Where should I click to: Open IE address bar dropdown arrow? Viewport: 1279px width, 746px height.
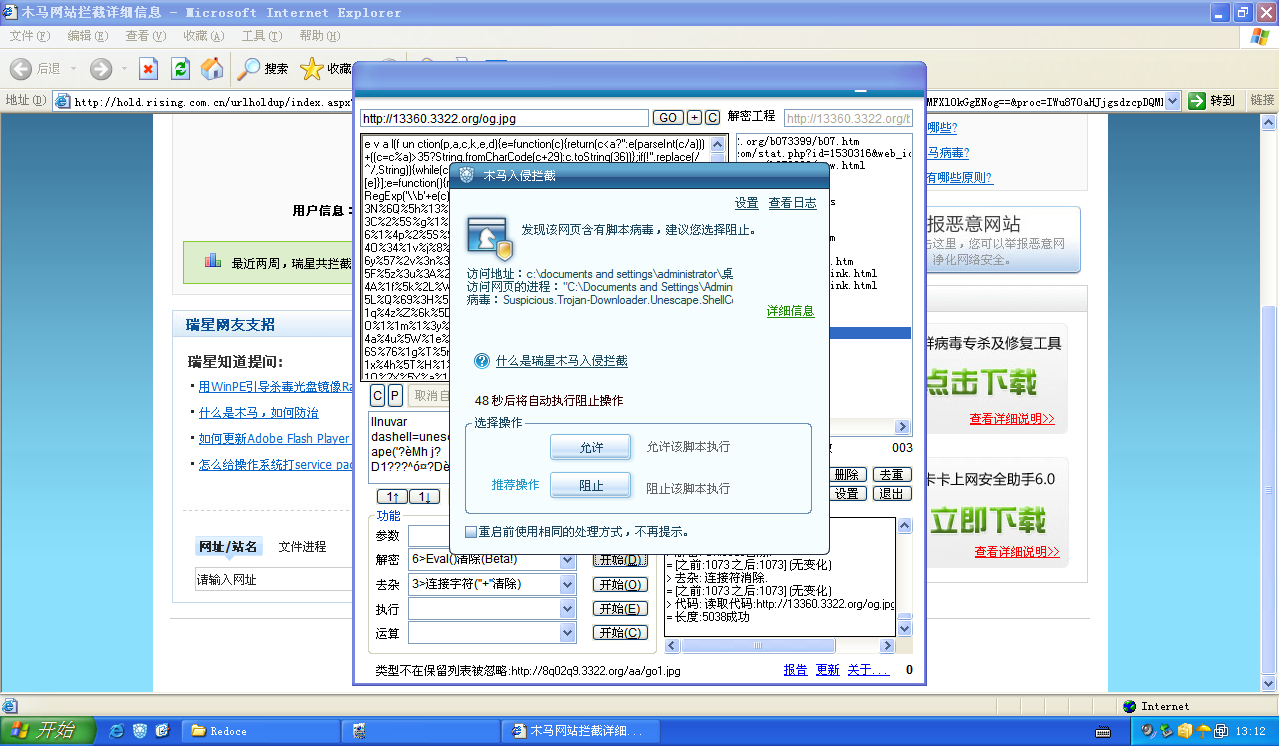click(1172, 101)
